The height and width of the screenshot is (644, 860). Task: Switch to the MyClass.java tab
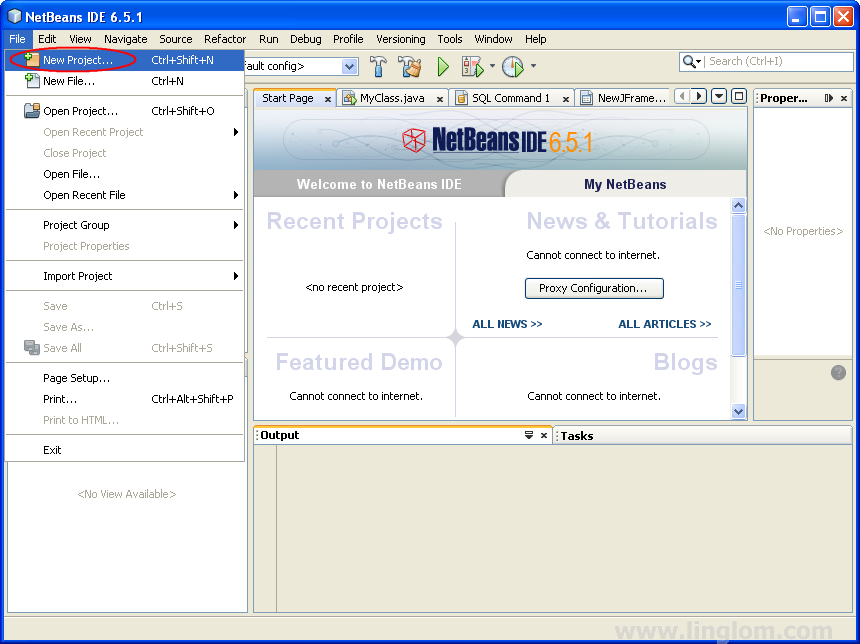coord(392,98)
